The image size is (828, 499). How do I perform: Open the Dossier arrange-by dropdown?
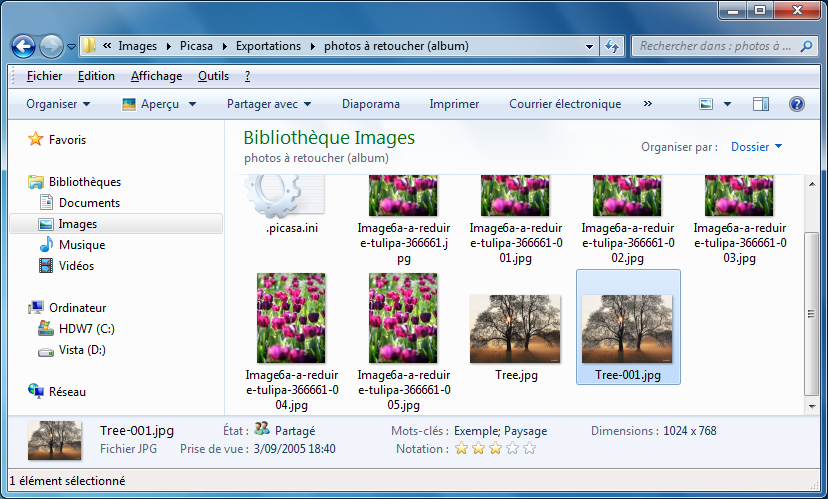(x=756, y=147)
